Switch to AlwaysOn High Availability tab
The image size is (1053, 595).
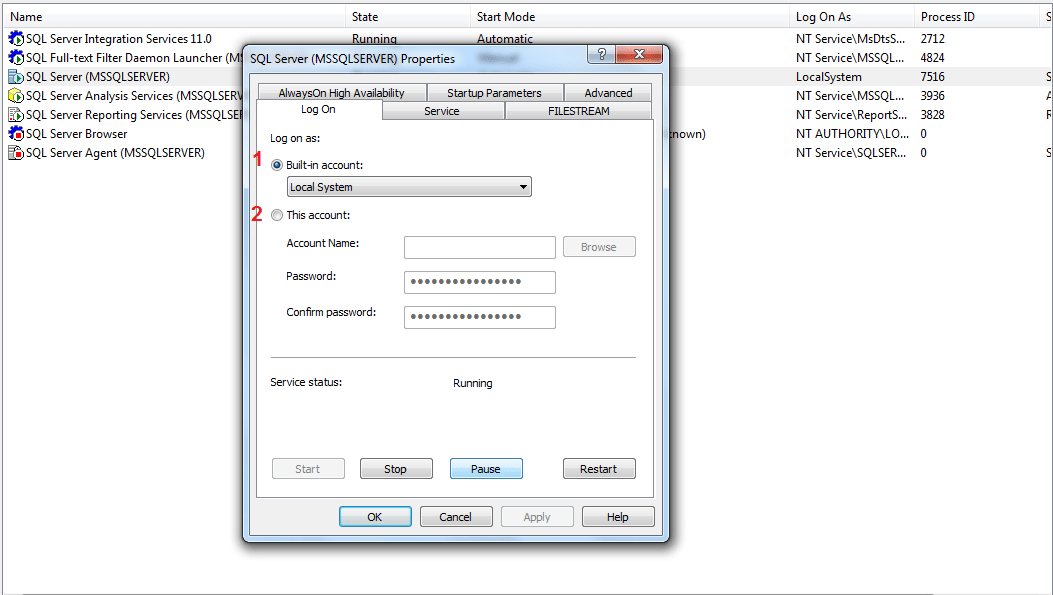[341, 93]
